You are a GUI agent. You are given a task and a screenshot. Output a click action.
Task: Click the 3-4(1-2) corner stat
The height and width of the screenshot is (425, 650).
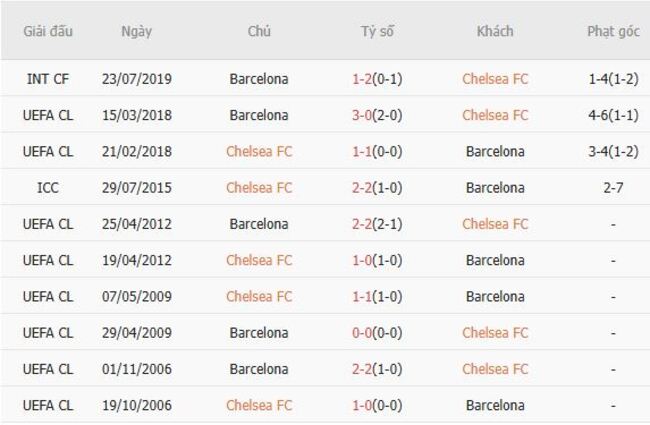pos(613,152)
